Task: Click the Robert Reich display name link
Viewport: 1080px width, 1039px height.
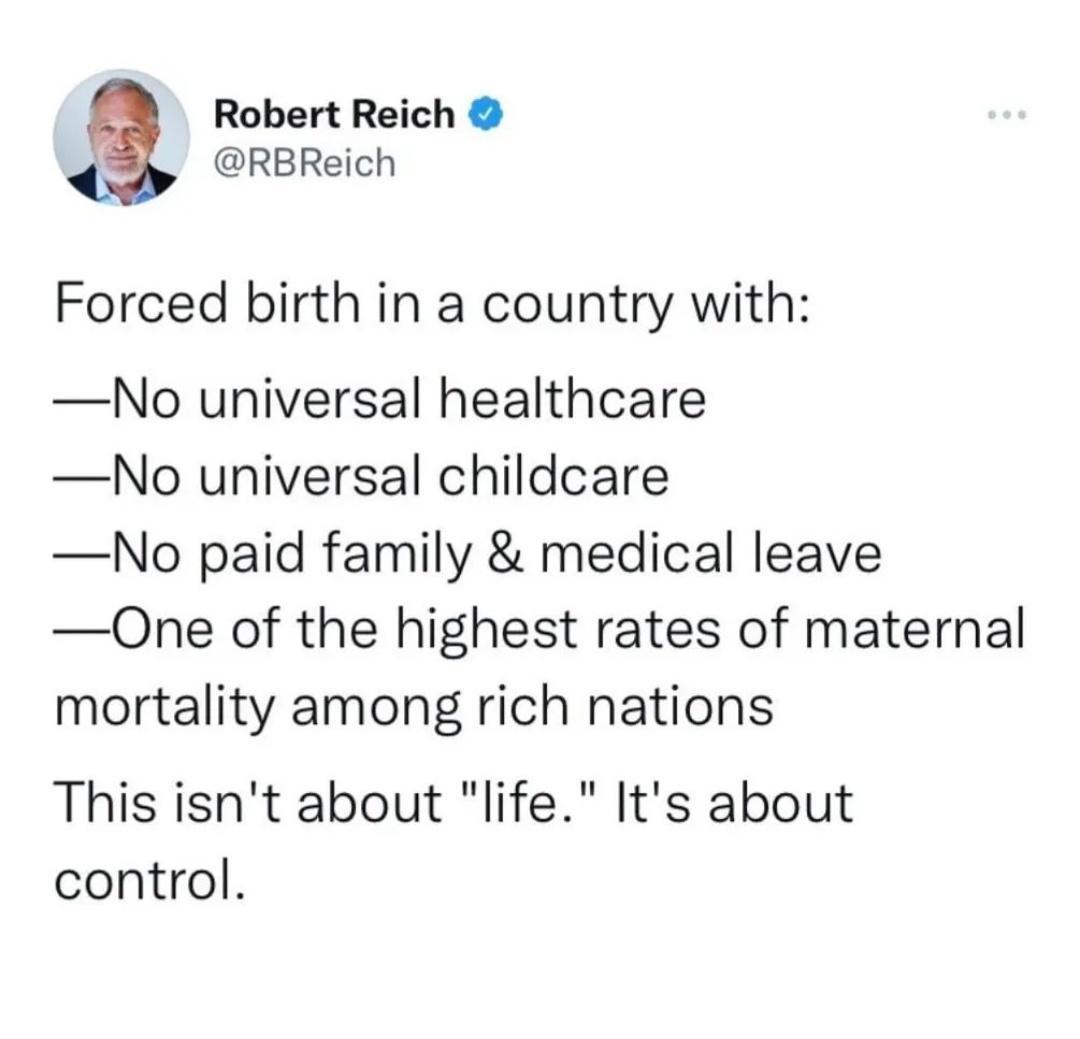Action: coord(332,113)
